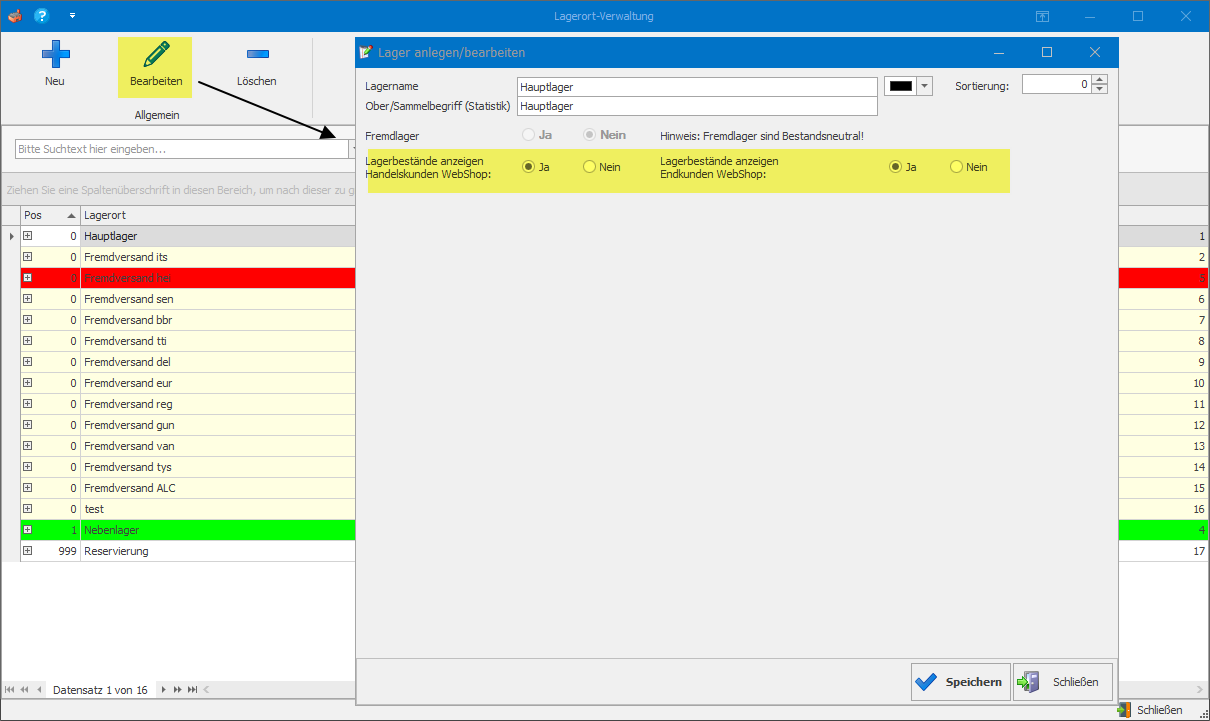Go to next record navigator arrow
This screenshot has height=721, width=1210.
(164, 690)
